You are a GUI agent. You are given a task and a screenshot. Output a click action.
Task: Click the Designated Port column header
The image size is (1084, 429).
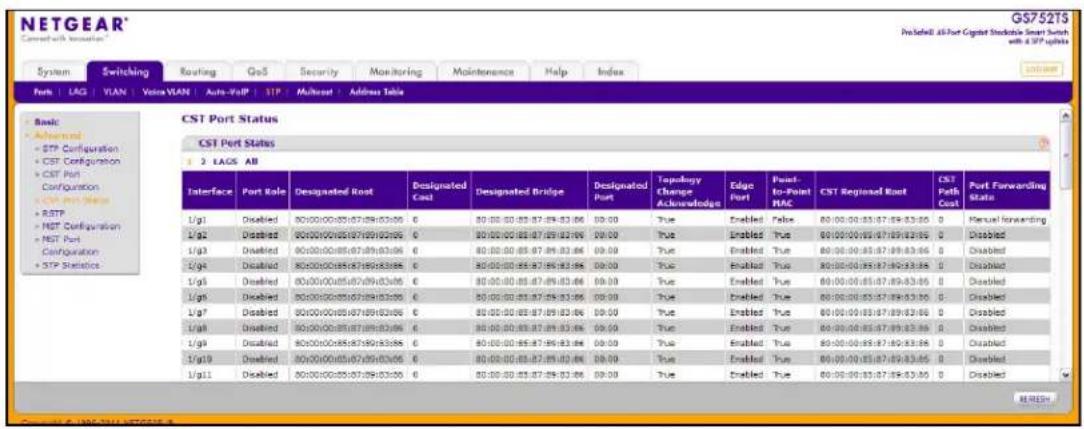[x=620, y=191]
